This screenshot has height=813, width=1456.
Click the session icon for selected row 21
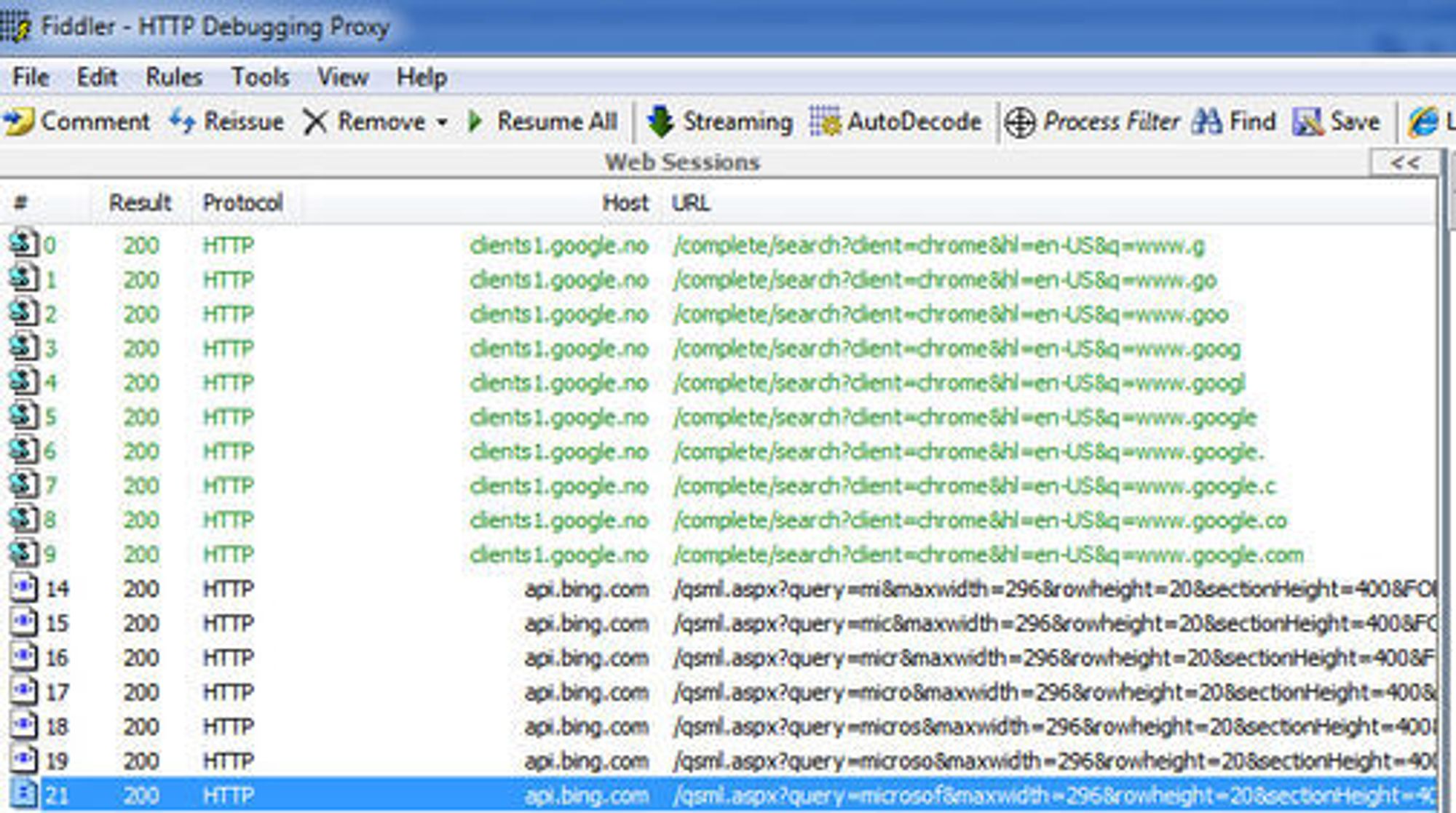point(23,793)
